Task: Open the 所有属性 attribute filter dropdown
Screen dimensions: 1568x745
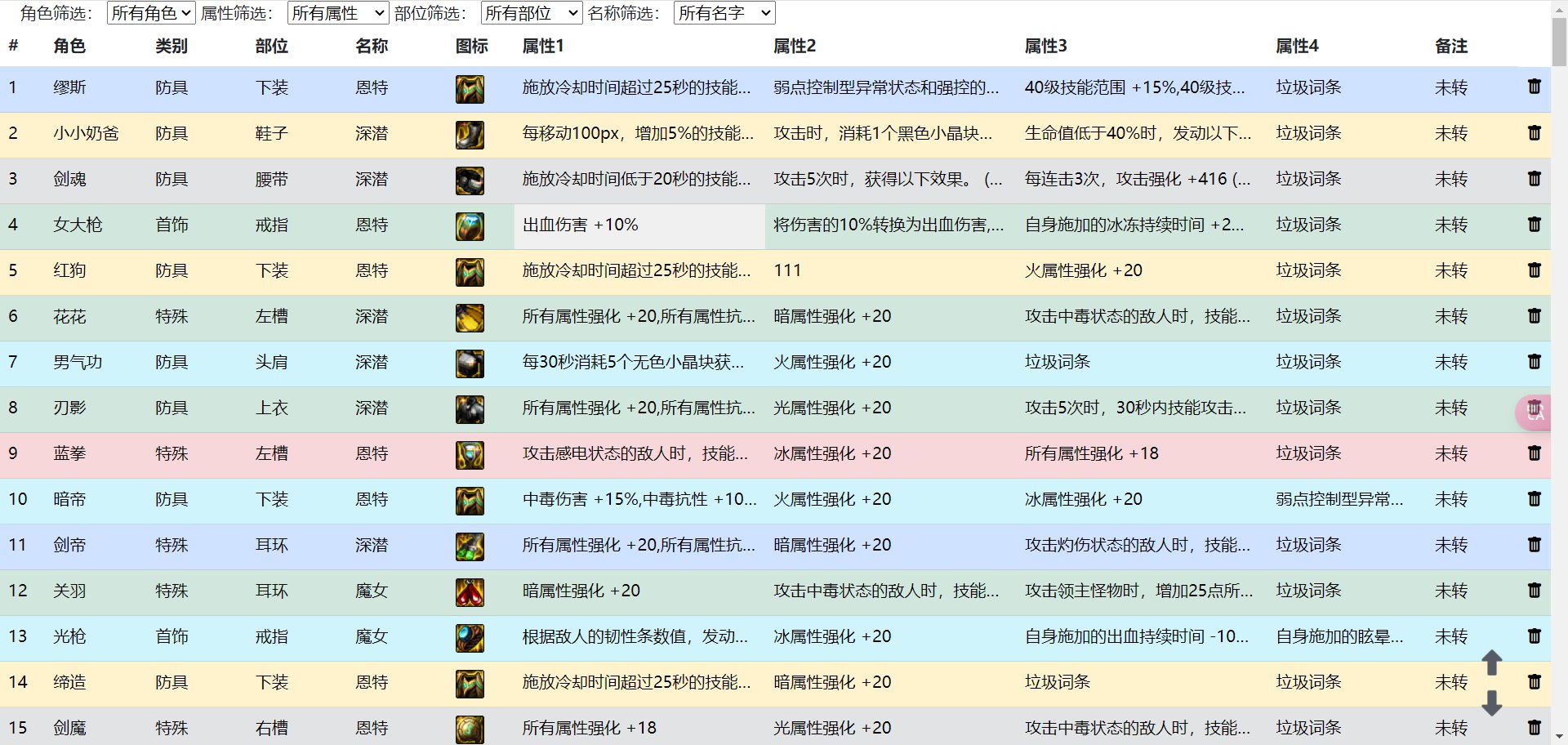Action: [338, 13]
